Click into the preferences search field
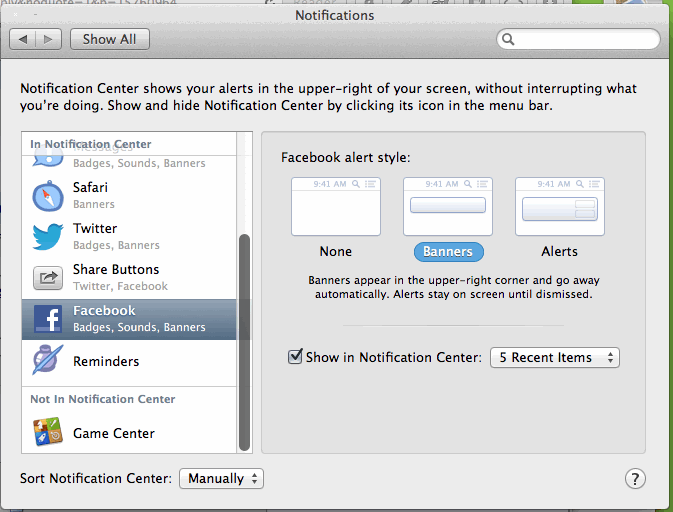The image size is (673, 512). pos(578,39)
